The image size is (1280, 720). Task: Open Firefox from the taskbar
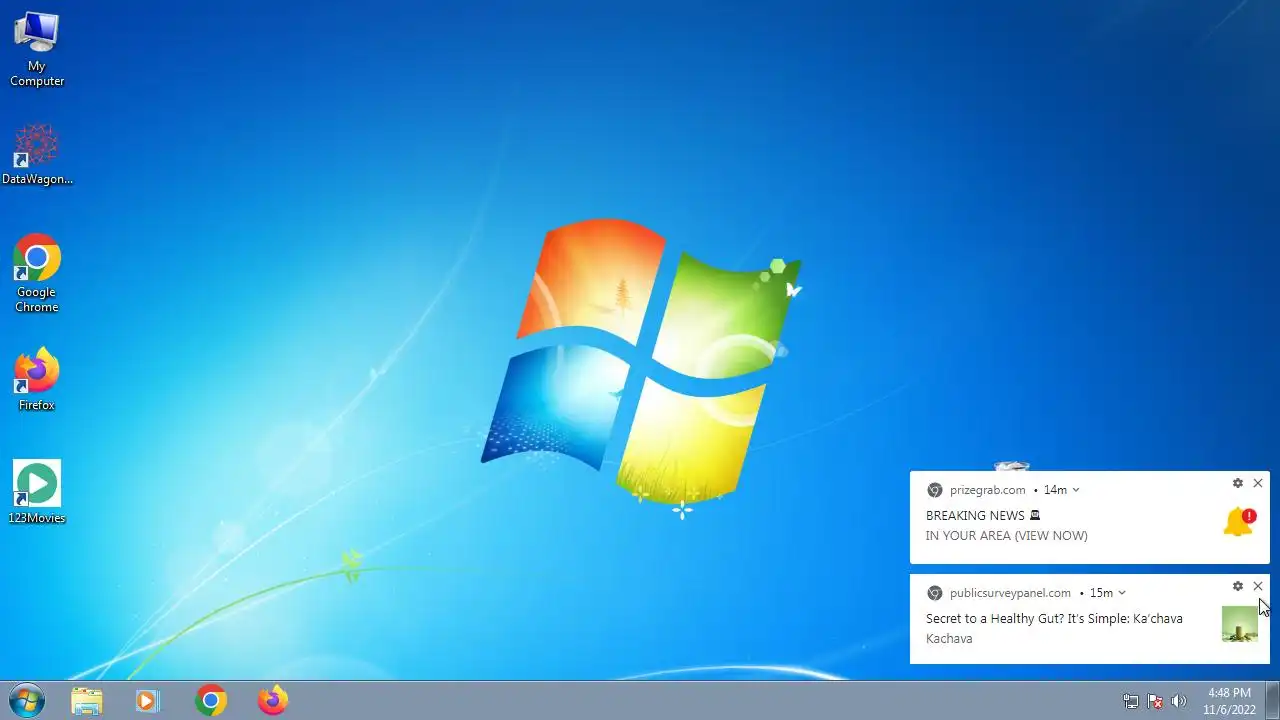coord(272,700)
